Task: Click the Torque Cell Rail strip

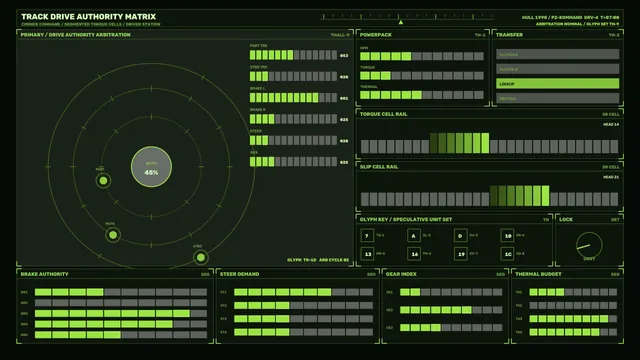Action: coord(489,143)
